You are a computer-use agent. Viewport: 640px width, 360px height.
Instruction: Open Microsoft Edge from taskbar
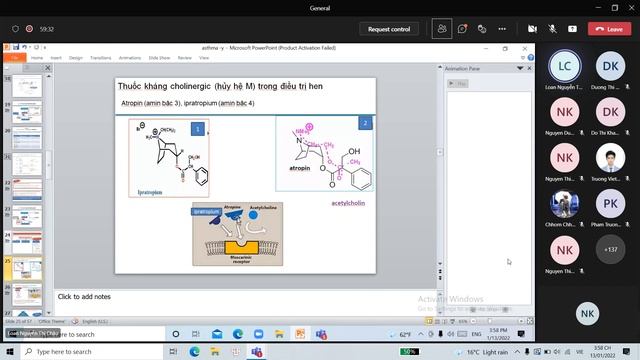click(x=194, y=351)
